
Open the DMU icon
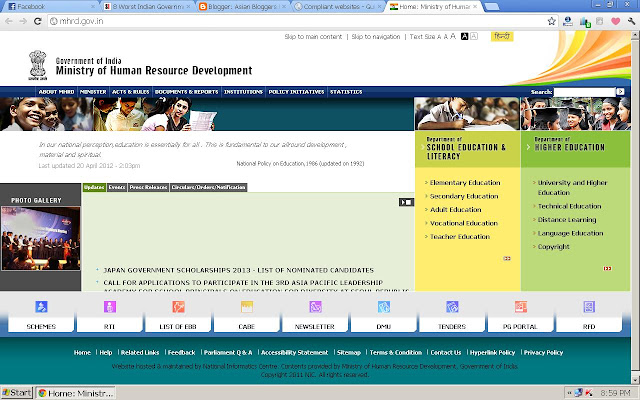click(384, 307)
